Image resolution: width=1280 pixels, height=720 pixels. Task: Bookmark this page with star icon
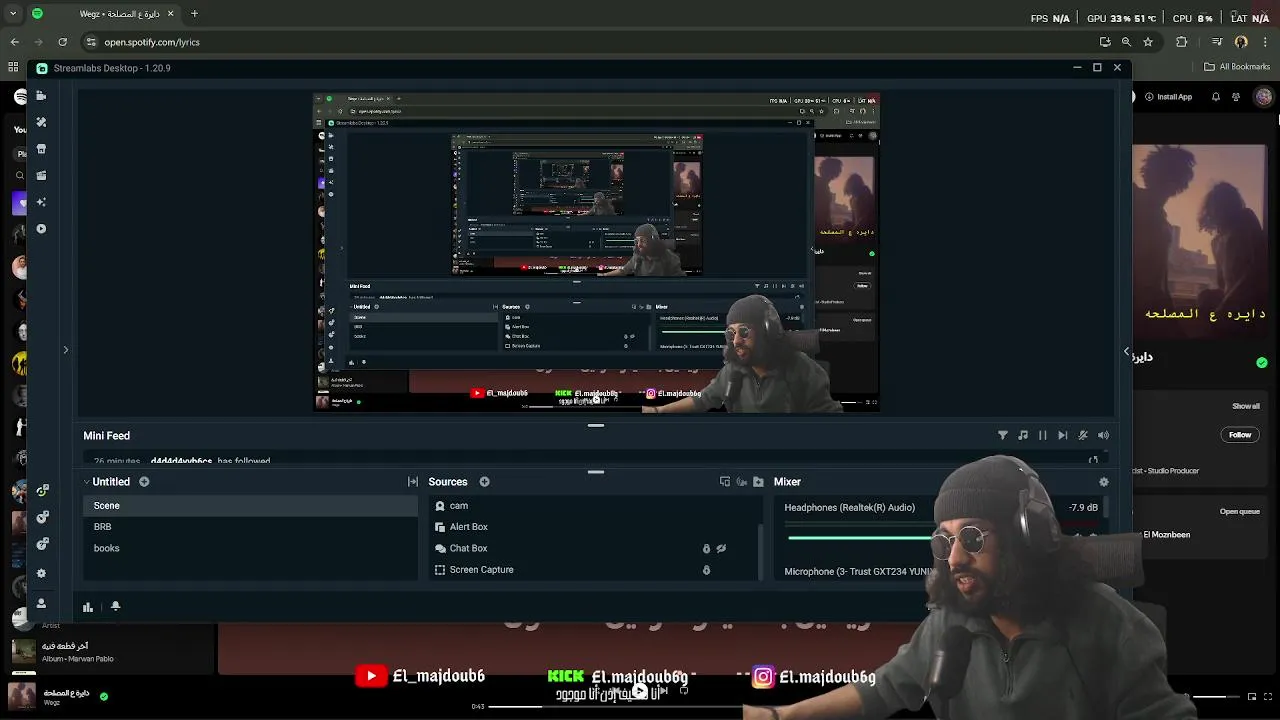1148,42
